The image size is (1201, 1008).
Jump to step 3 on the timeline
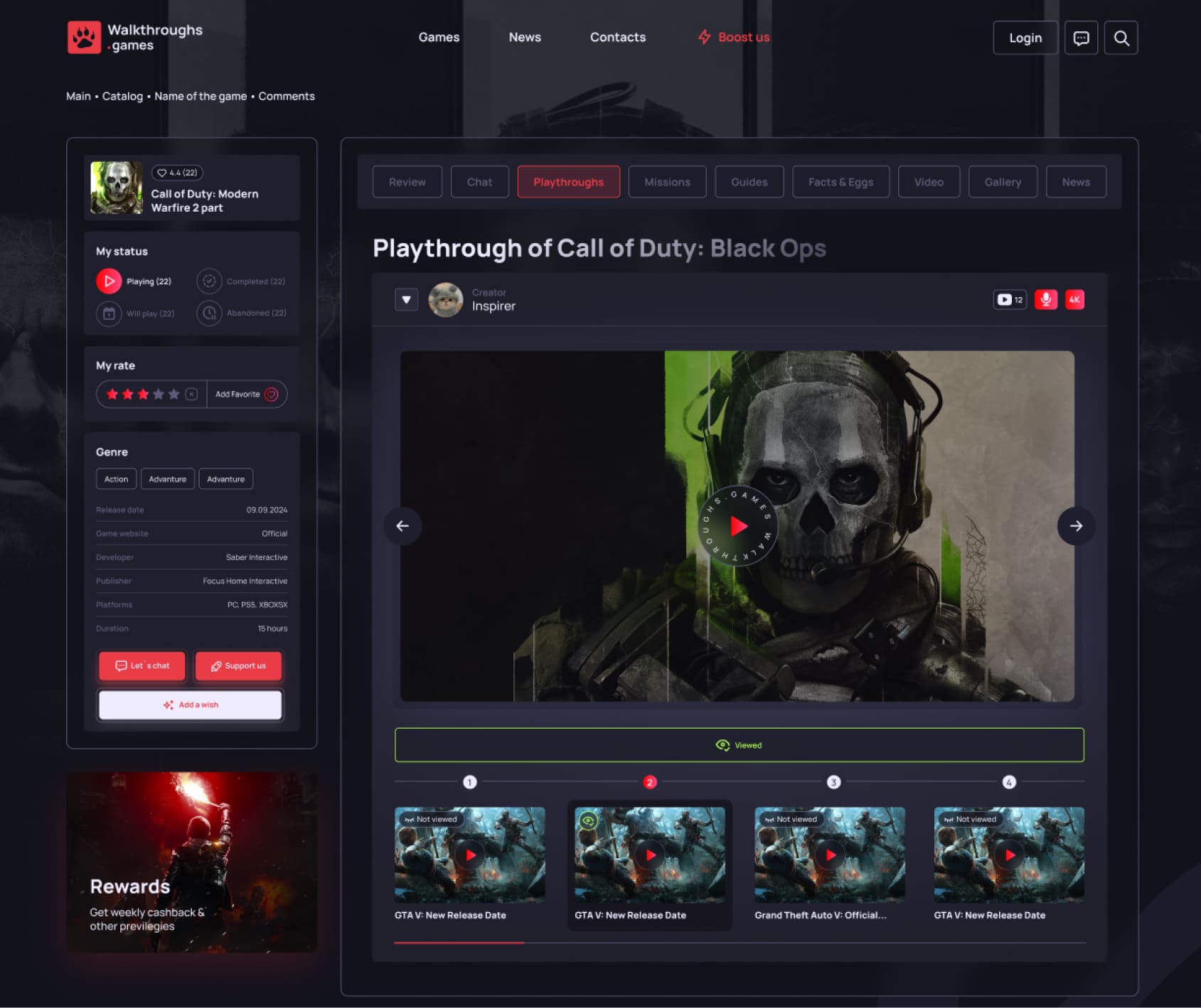(833, 782)
